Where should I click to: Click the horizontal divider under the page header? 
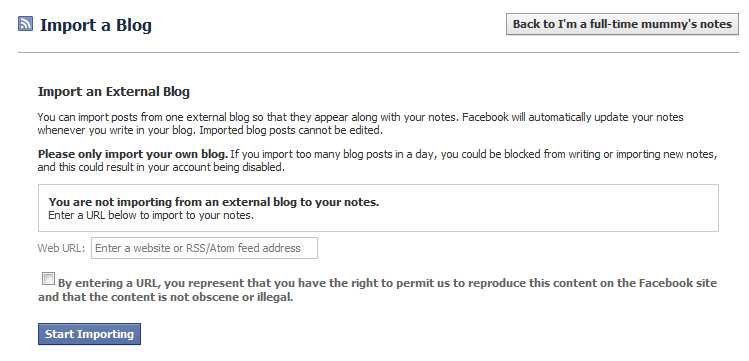tap(378, 52)
